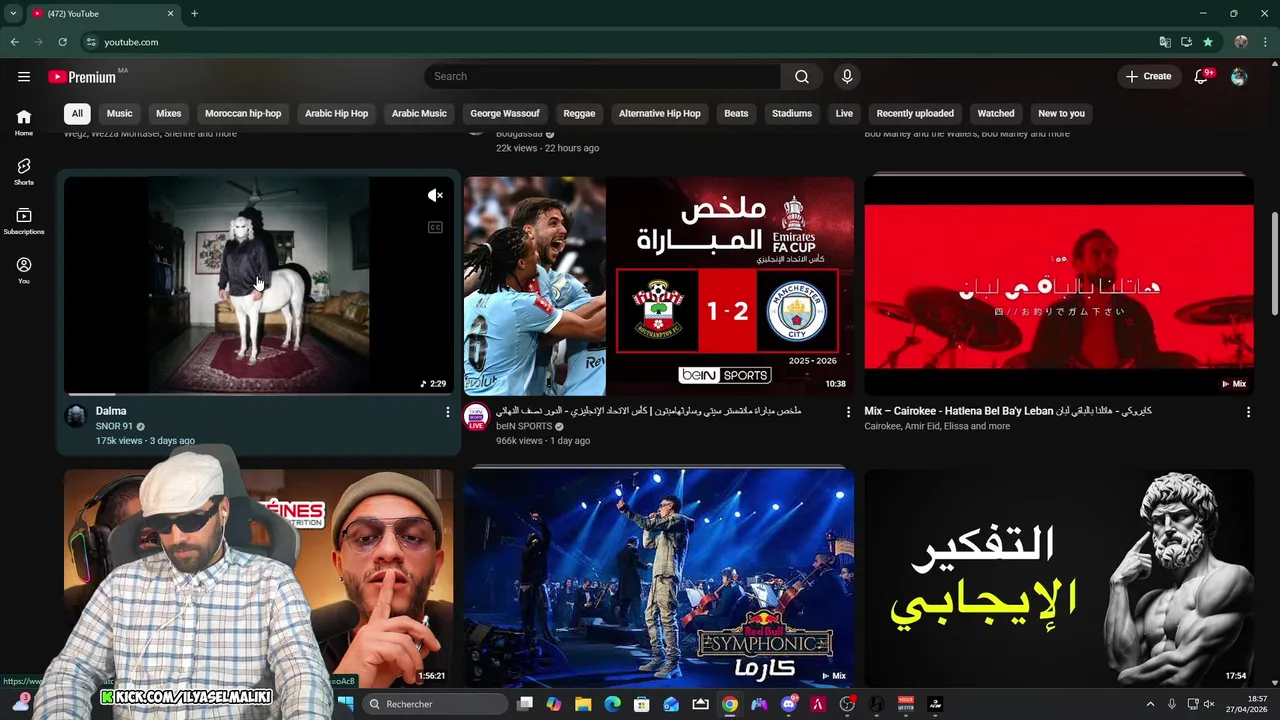Open more options for beIN SPORTS video
The width and height of the screenshot is (1280, 720).
pos(848,412)
